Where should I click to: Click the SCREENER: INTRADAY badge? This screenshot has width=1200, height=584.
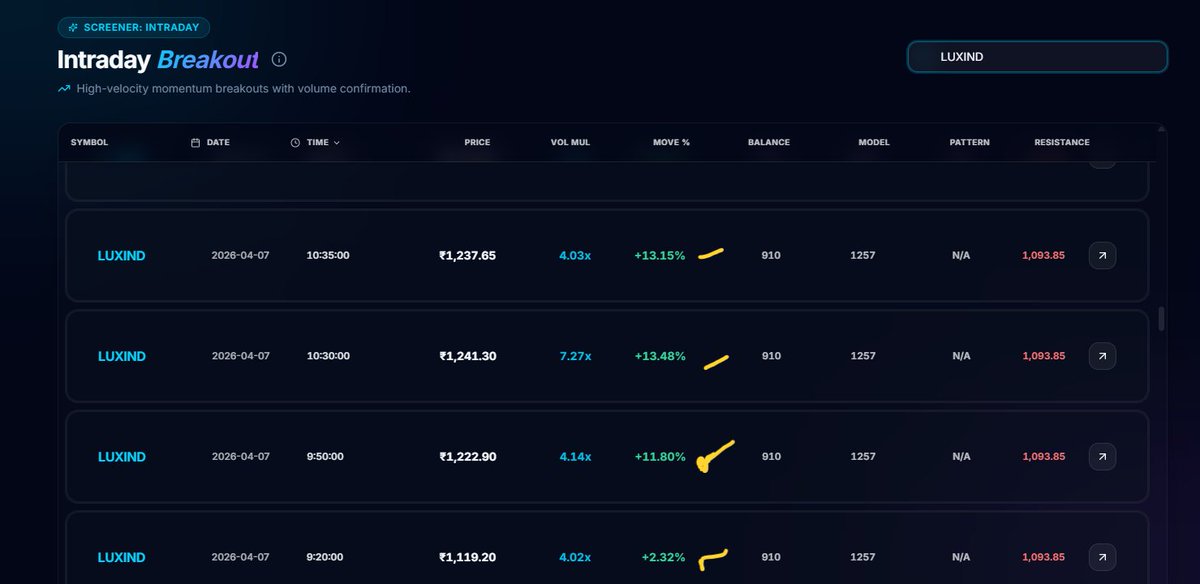133,27
